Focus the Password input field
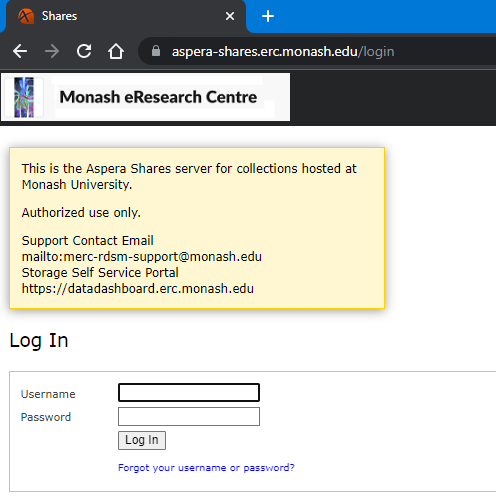Viewport: 496px width, 500px height. pos(189,416)
